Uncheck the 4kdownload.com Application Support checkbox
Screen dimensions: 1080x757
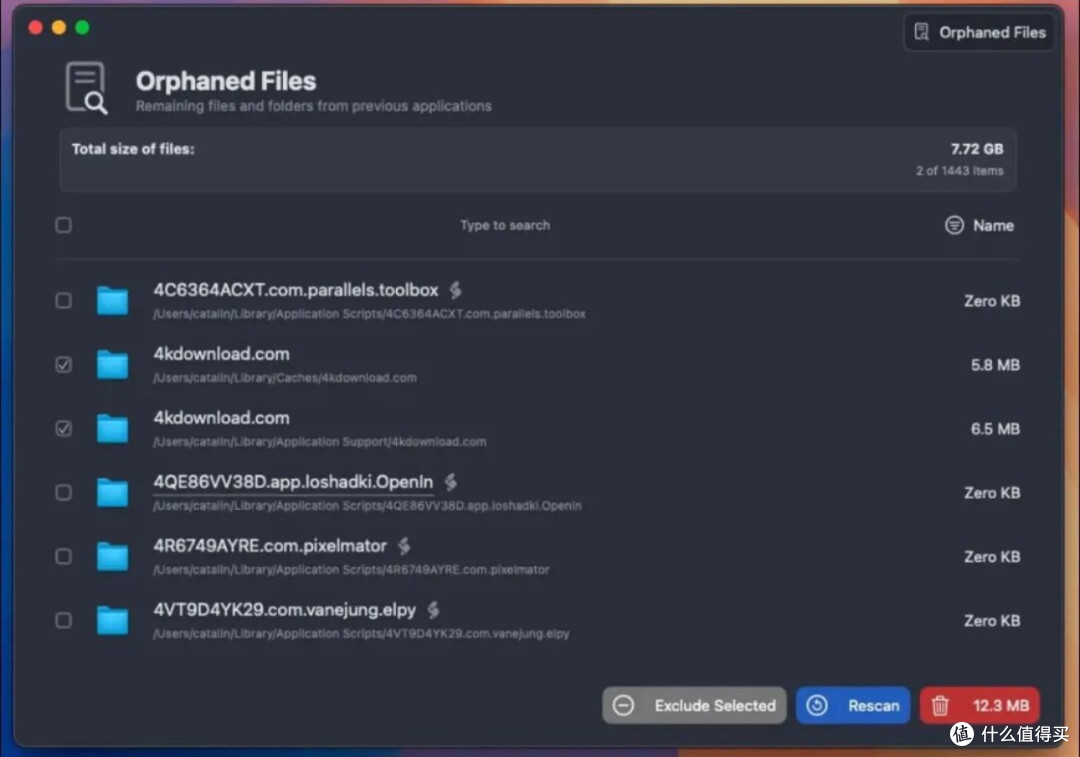[63, 428]
